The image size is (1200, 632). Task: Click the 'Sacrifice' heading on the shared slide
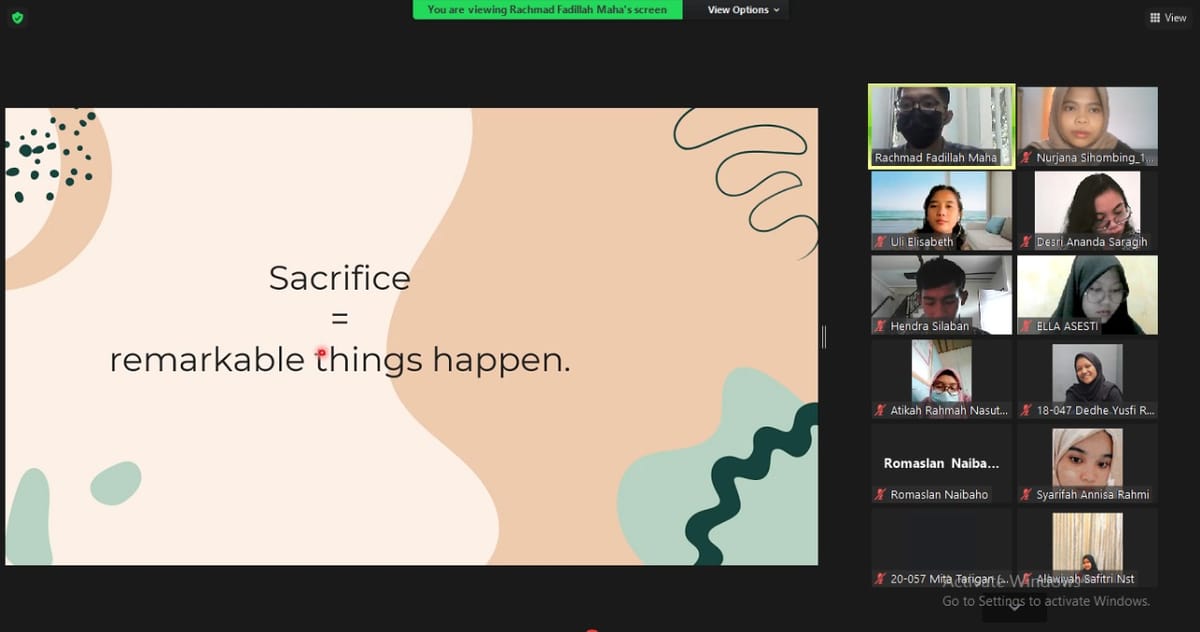[x=339, y=278]
